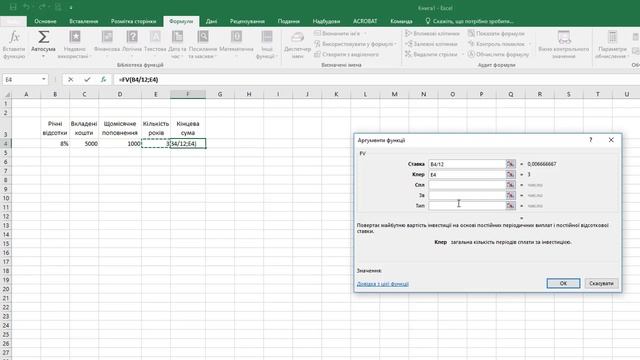Collapse dialog using Кпер range selector icon
640x360 pixels.
[x=511, y=174]
